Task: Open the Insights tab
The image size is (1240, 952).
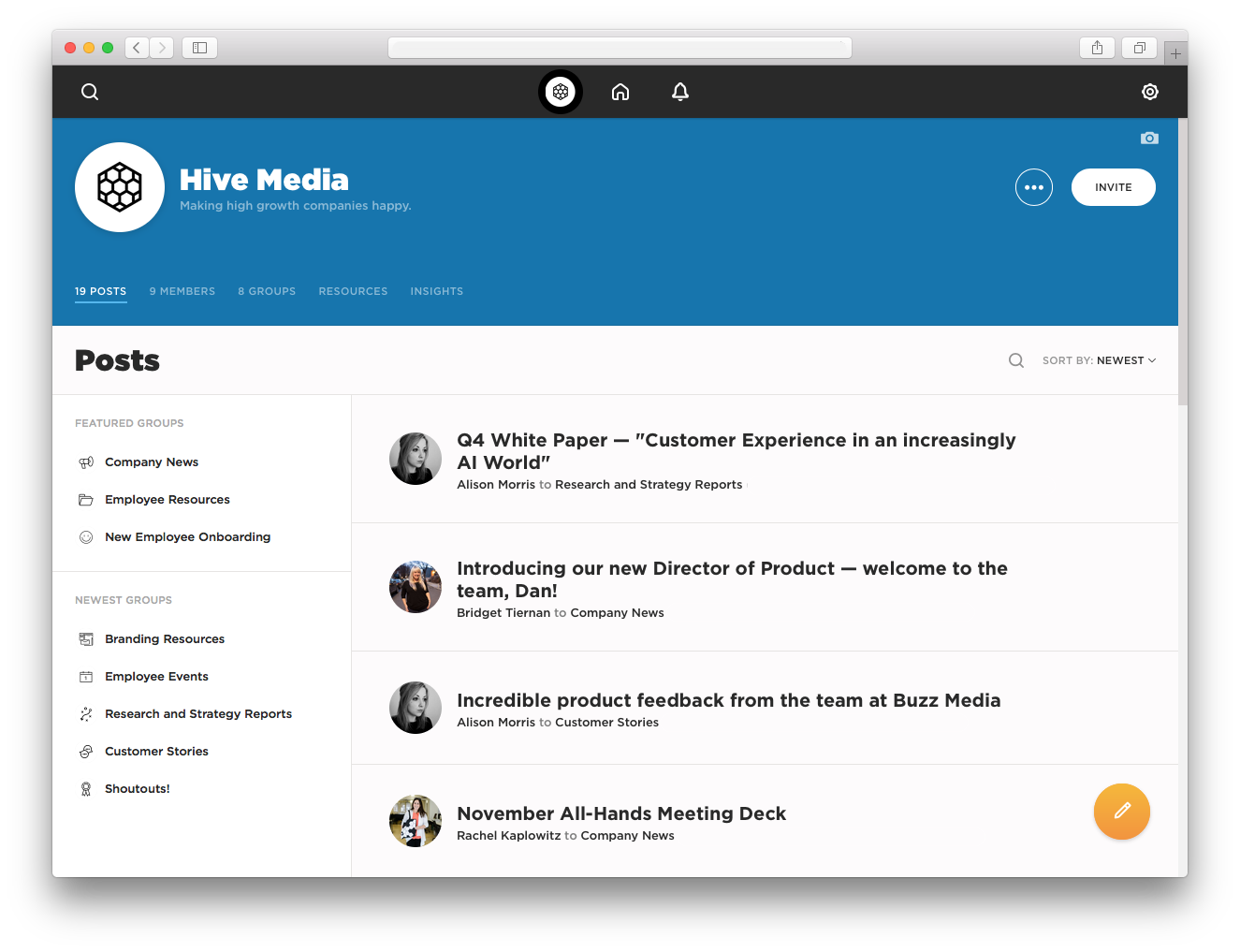Action: (437, 291)
